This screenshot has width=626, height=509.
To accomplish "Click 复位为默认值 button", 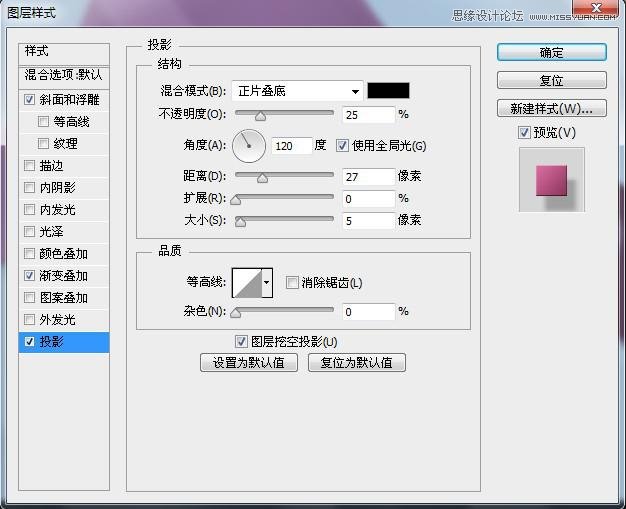I will [x=357, y=362].
